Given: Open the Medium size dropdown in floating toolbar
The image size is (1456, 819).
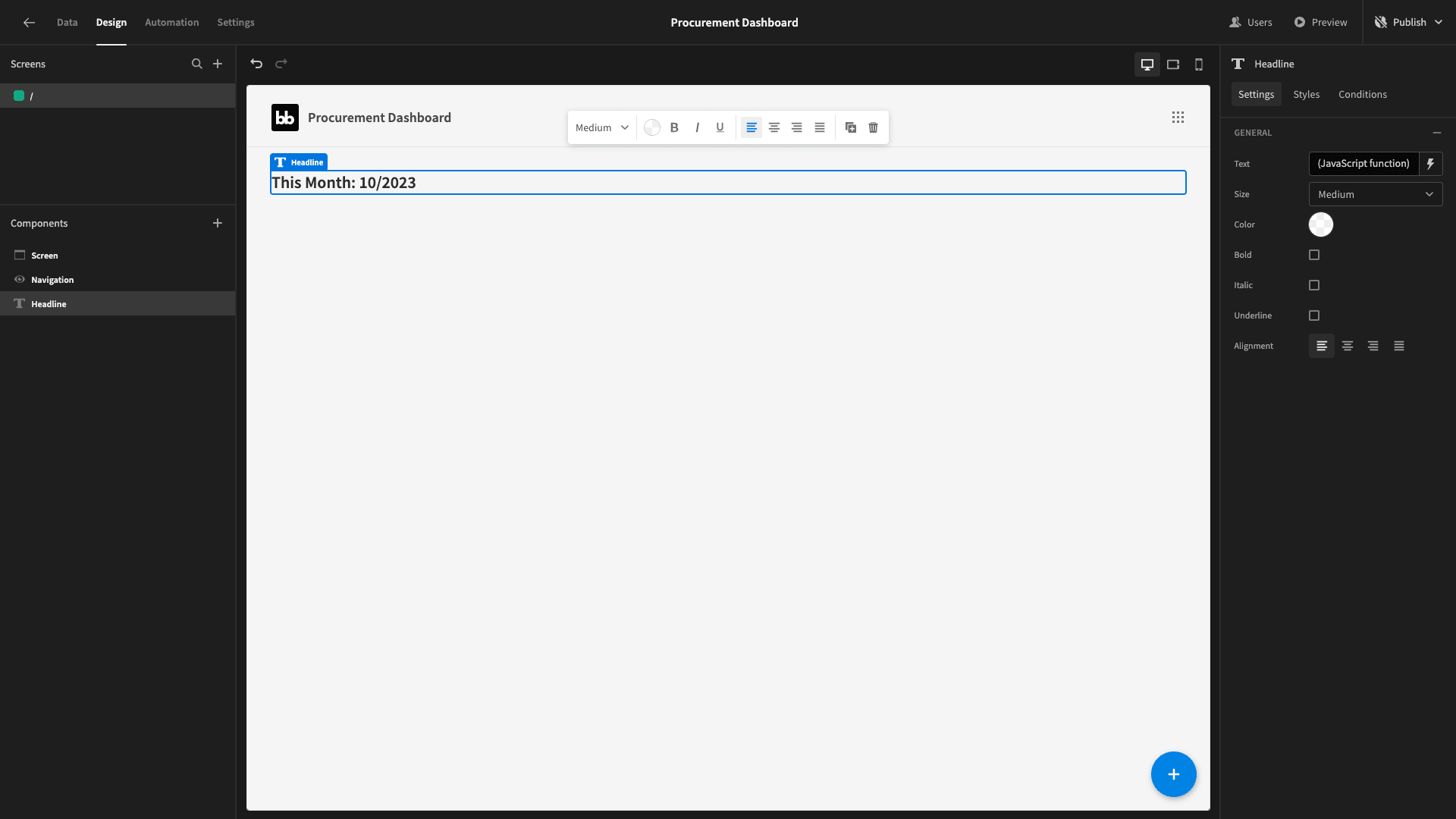Looking at the screenshot, I should (x=602, y=127).
